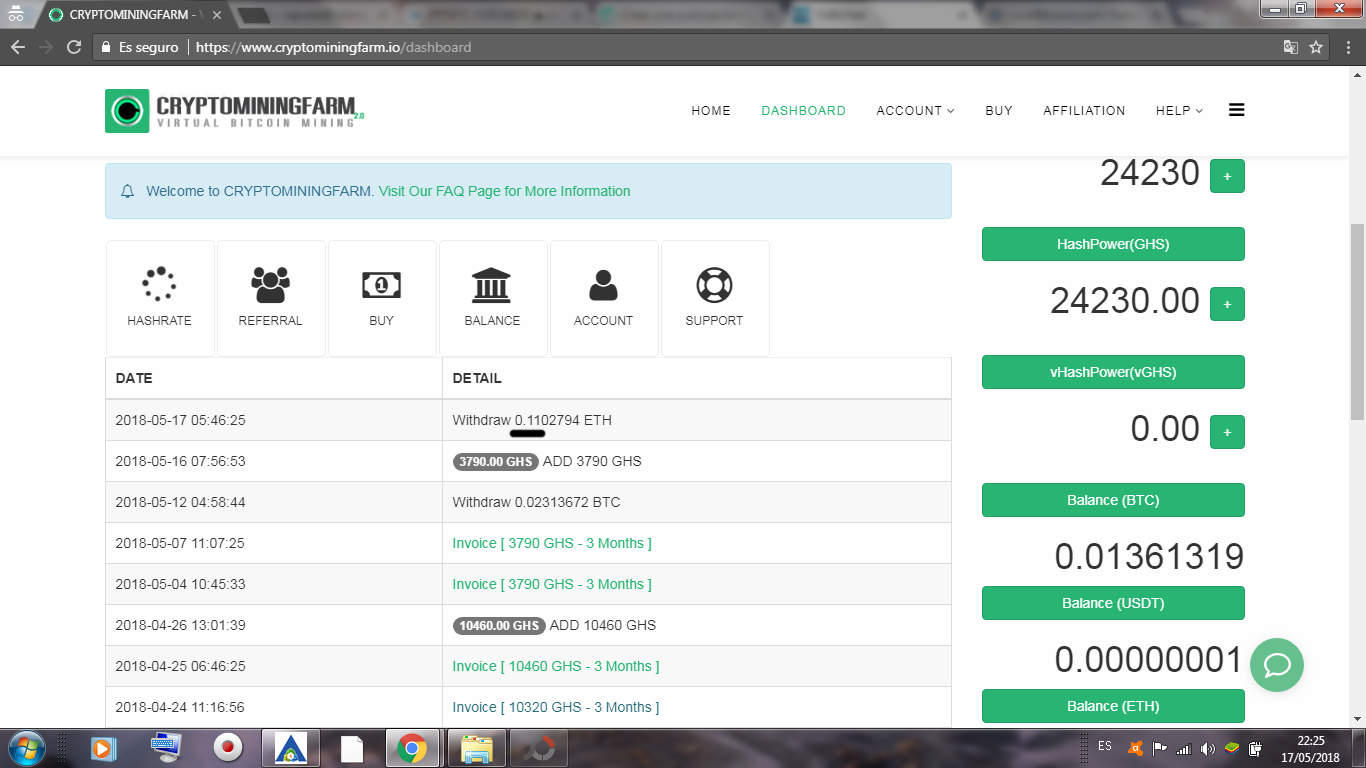Open 2018-05-07 invoice 3790 GHS link
This screenshot has width=1366, height=768.
[552, 543]
